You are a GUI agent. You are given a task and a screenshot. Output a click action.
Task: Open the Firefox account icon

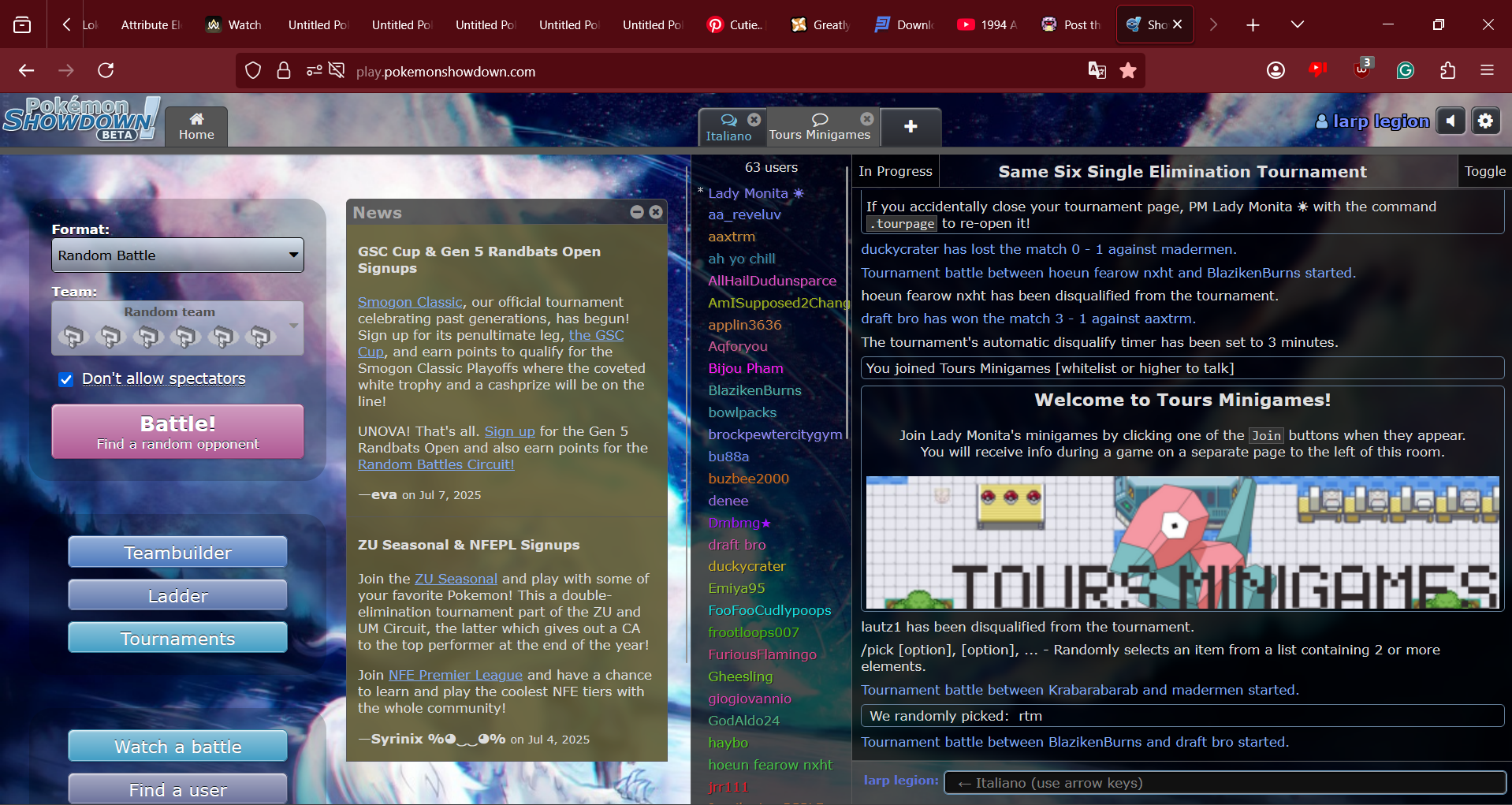click(x=1276, y=70)
